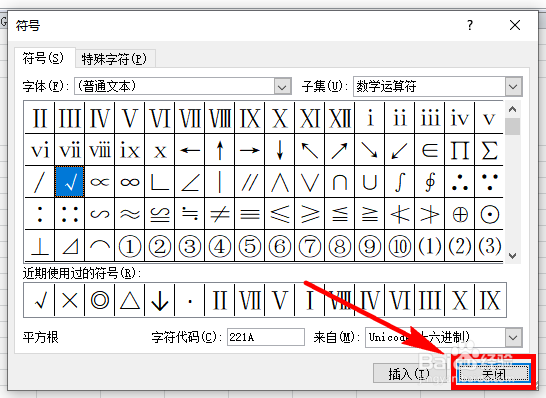546x398 pixels.
Task: Select the square root √ symbol in the grid
Action: click(70, 182)
